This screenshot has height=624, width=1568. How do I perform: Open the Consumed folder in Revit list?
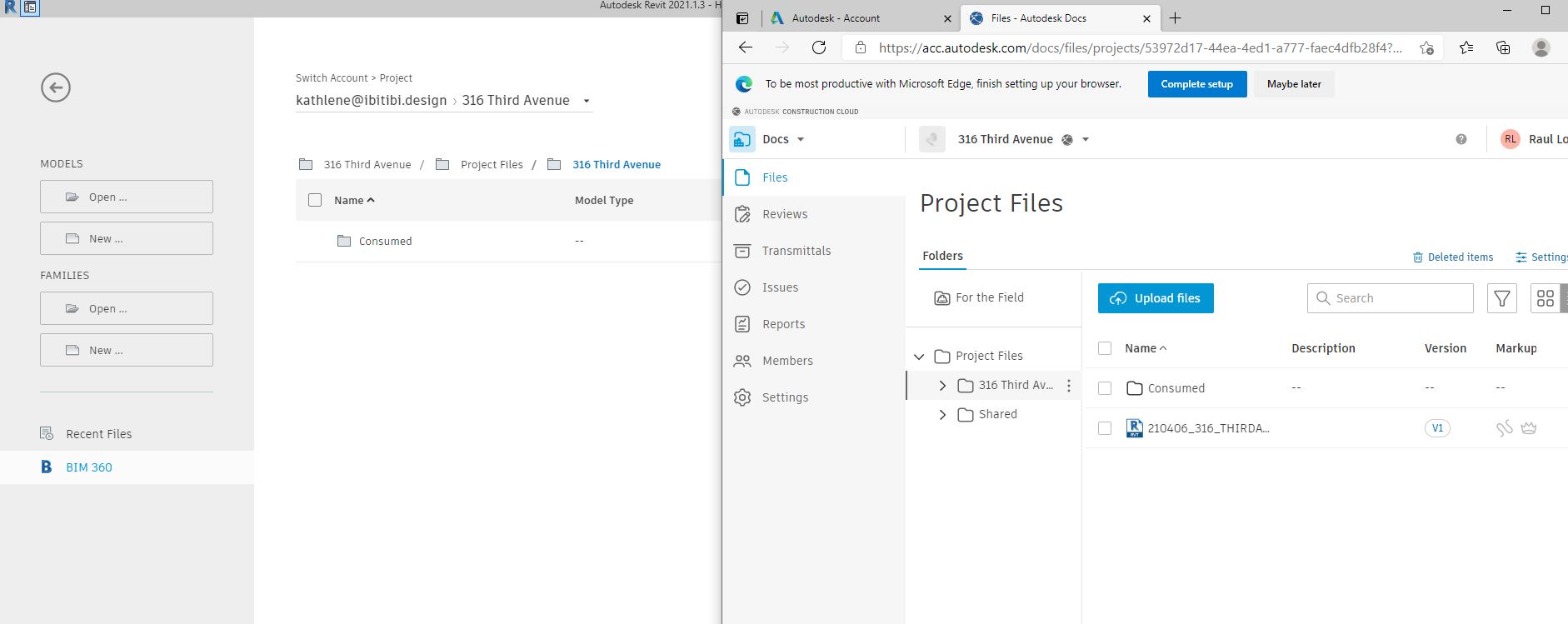[385, 241]
